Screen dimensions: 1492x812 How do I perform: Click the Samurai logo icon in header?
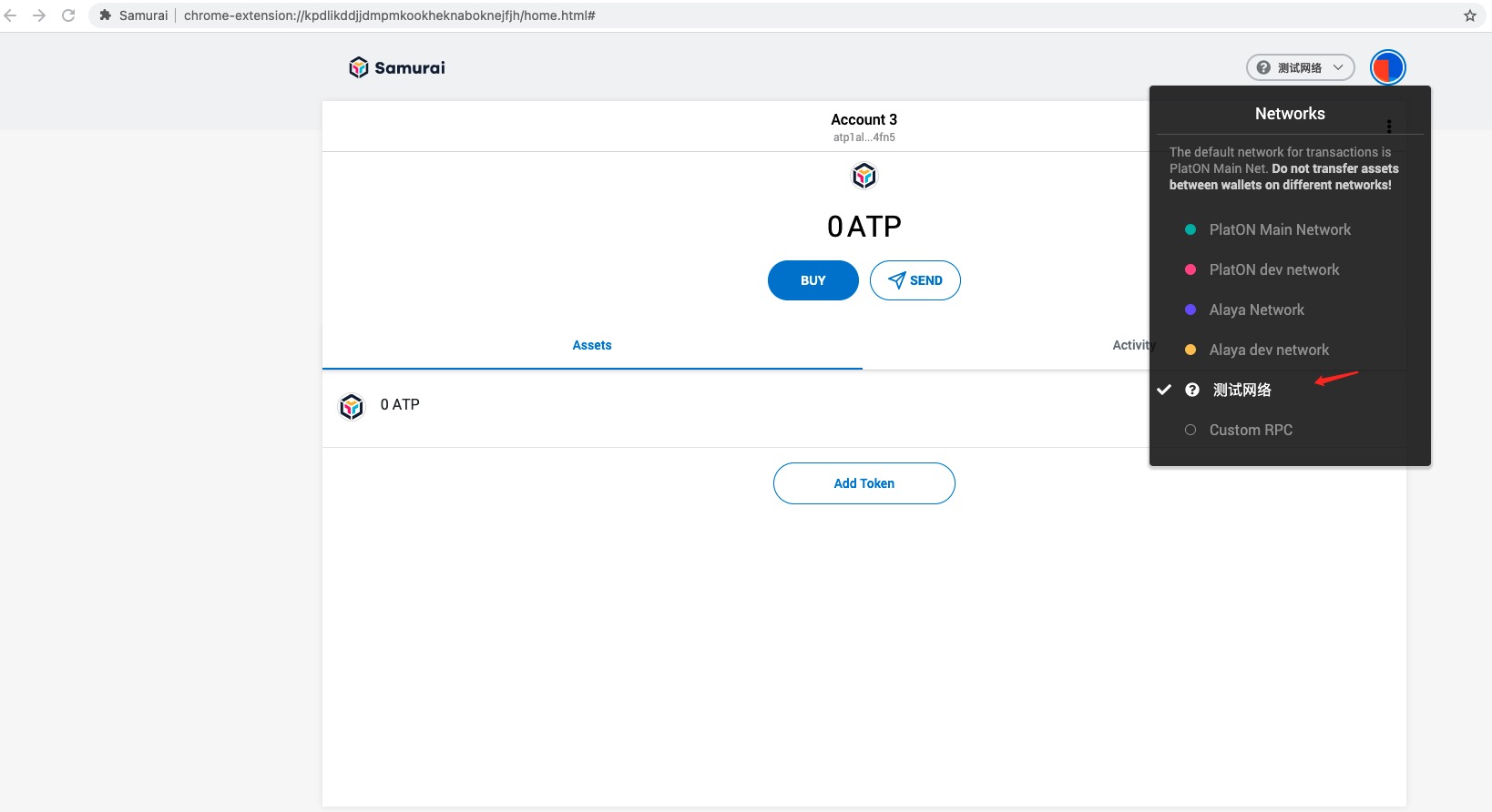(359, 67)
